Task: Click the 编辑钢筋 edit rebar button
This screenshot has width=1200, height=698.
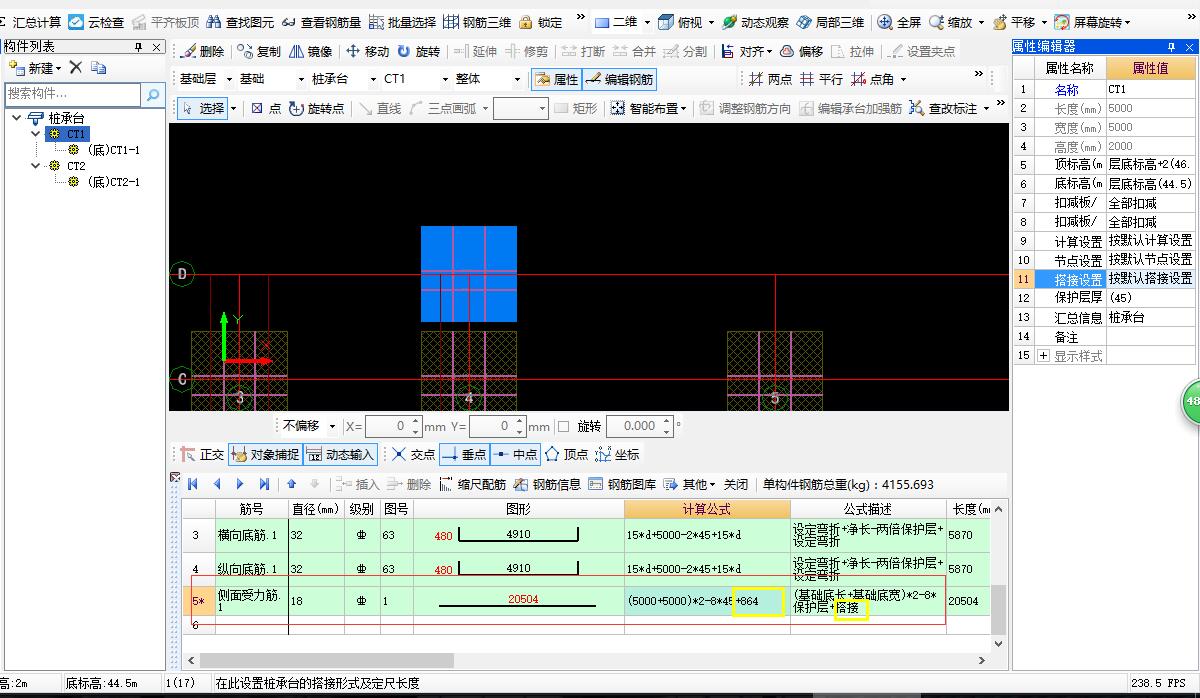Action: tap(620, 80)
